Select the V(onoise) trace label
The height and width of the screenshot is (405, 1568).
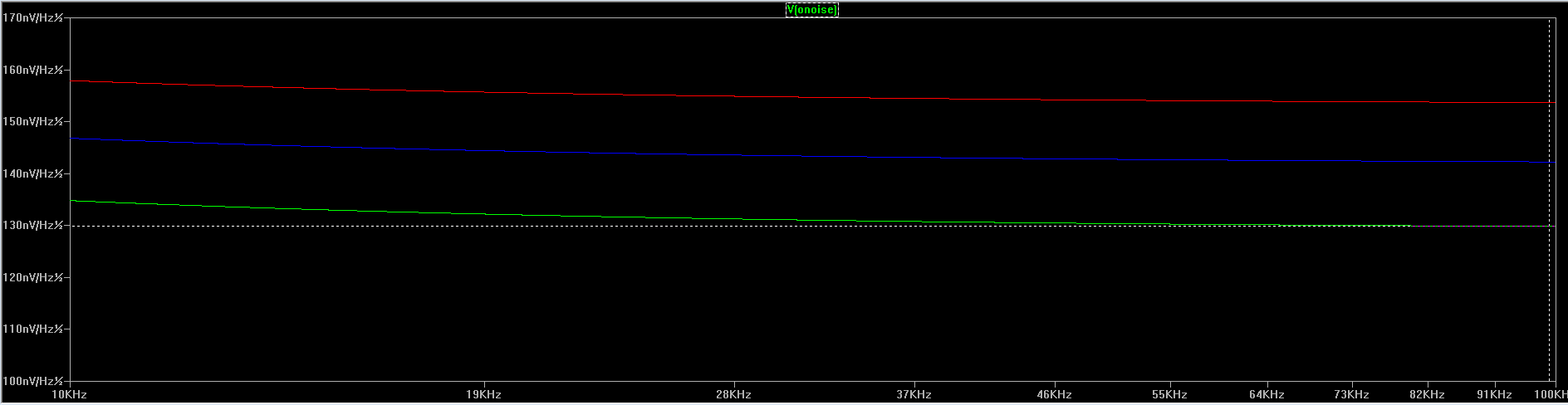tap(811, 10)
